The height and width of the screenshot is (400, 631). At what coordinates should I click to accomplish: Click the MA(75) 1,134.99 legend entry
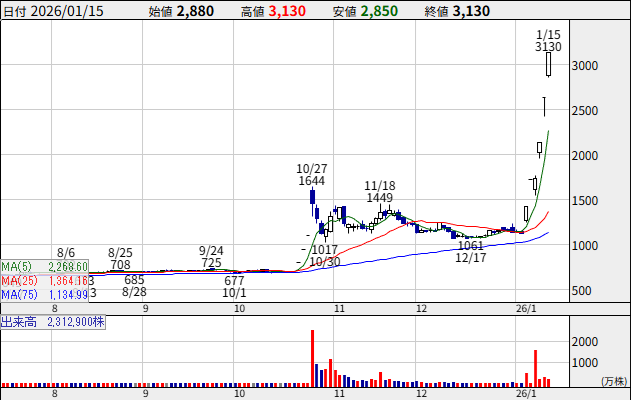pyautogui.click(x=44, y=295)
